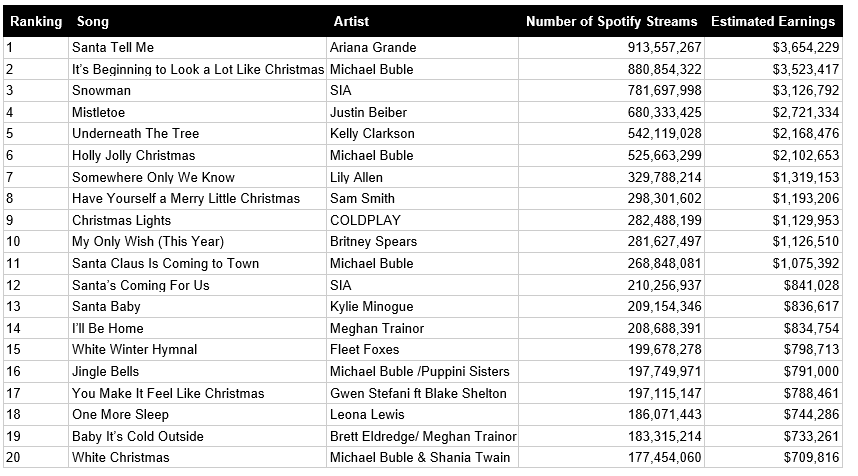
Task: Select the Artist column header
Action: 351,21
